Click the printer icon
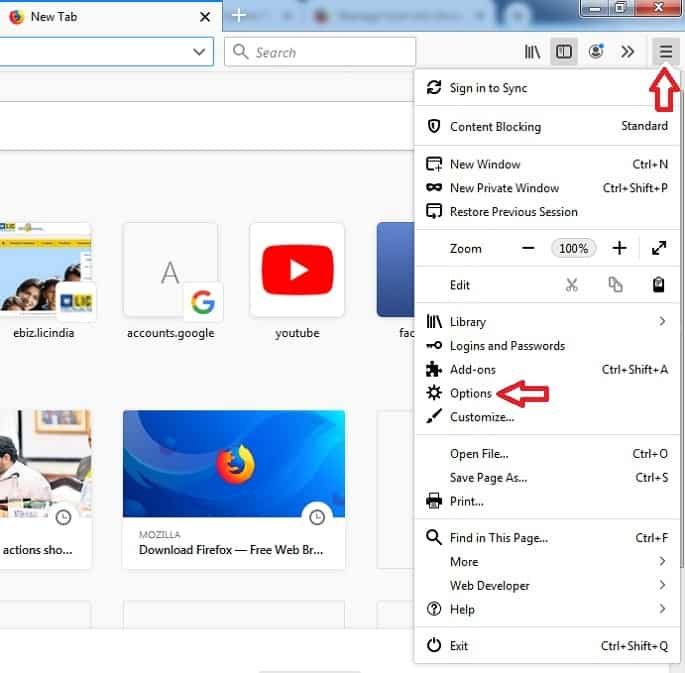This screenshot has height=673, width=685. tap(433, 501)
